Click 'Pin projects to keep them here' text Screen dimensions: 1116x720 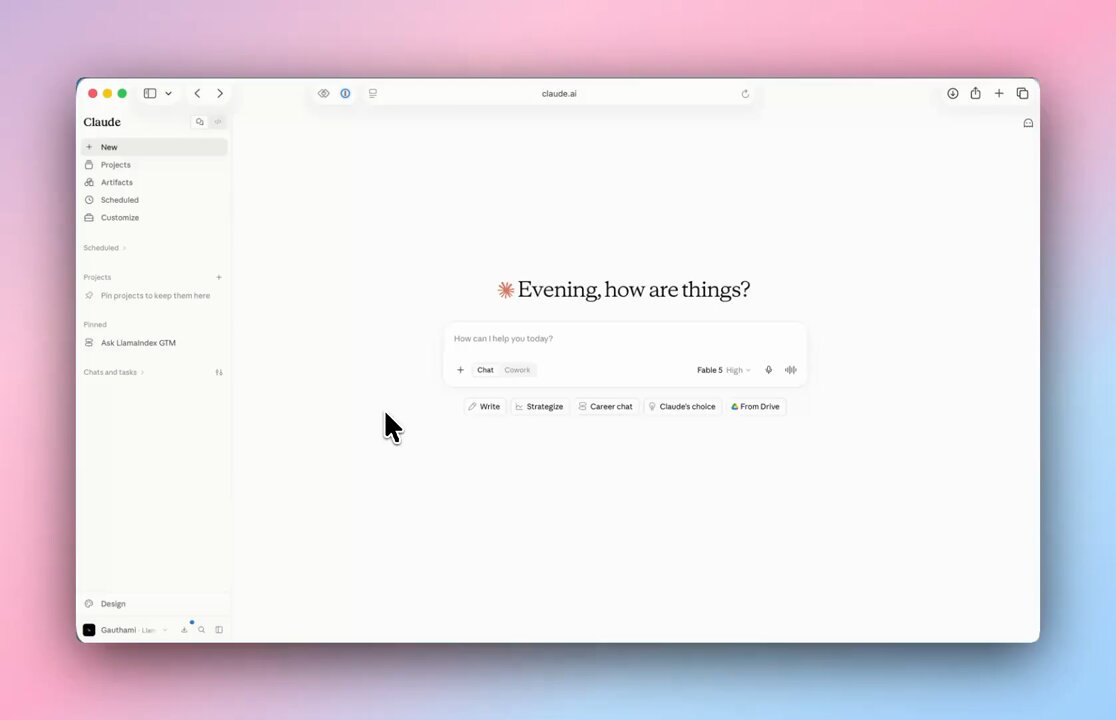pyautogui.click(x=155, y=296)
